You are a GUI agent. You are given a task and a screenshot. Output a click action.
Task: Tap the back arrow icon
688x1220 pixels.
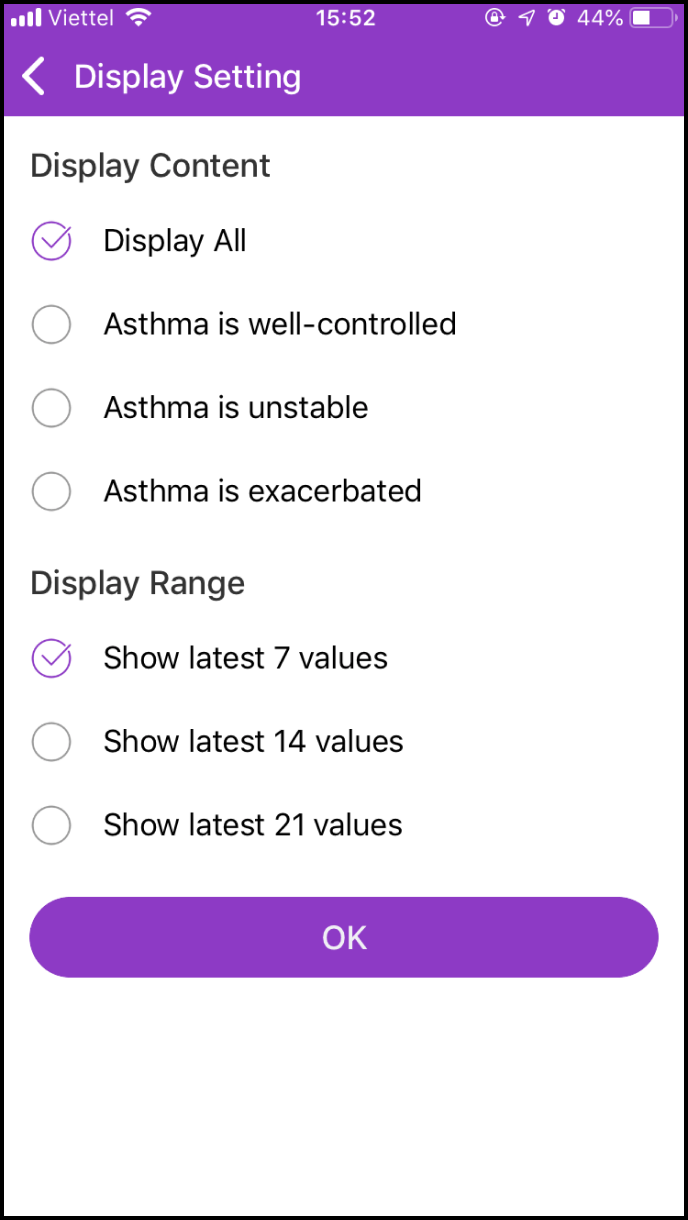point(34,77)
